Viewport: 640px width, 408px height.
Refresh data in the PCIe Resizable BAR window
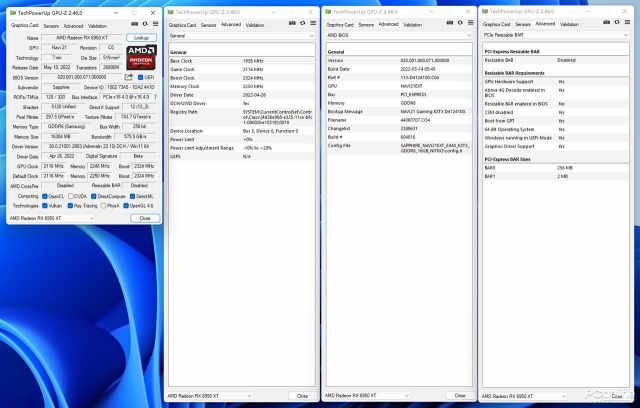pyautogui.click(x=617, y=22)
